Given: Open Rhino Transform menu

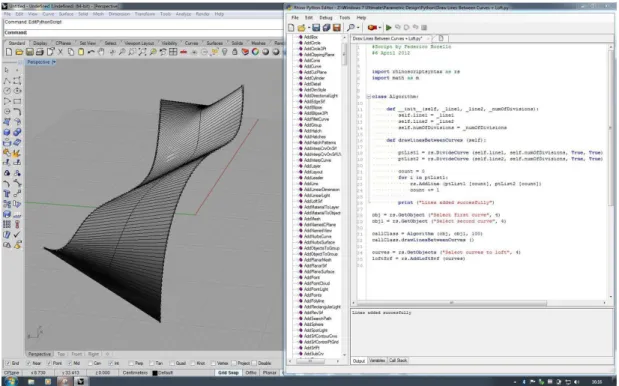Looking at the screenshot, I should point(145,14).
